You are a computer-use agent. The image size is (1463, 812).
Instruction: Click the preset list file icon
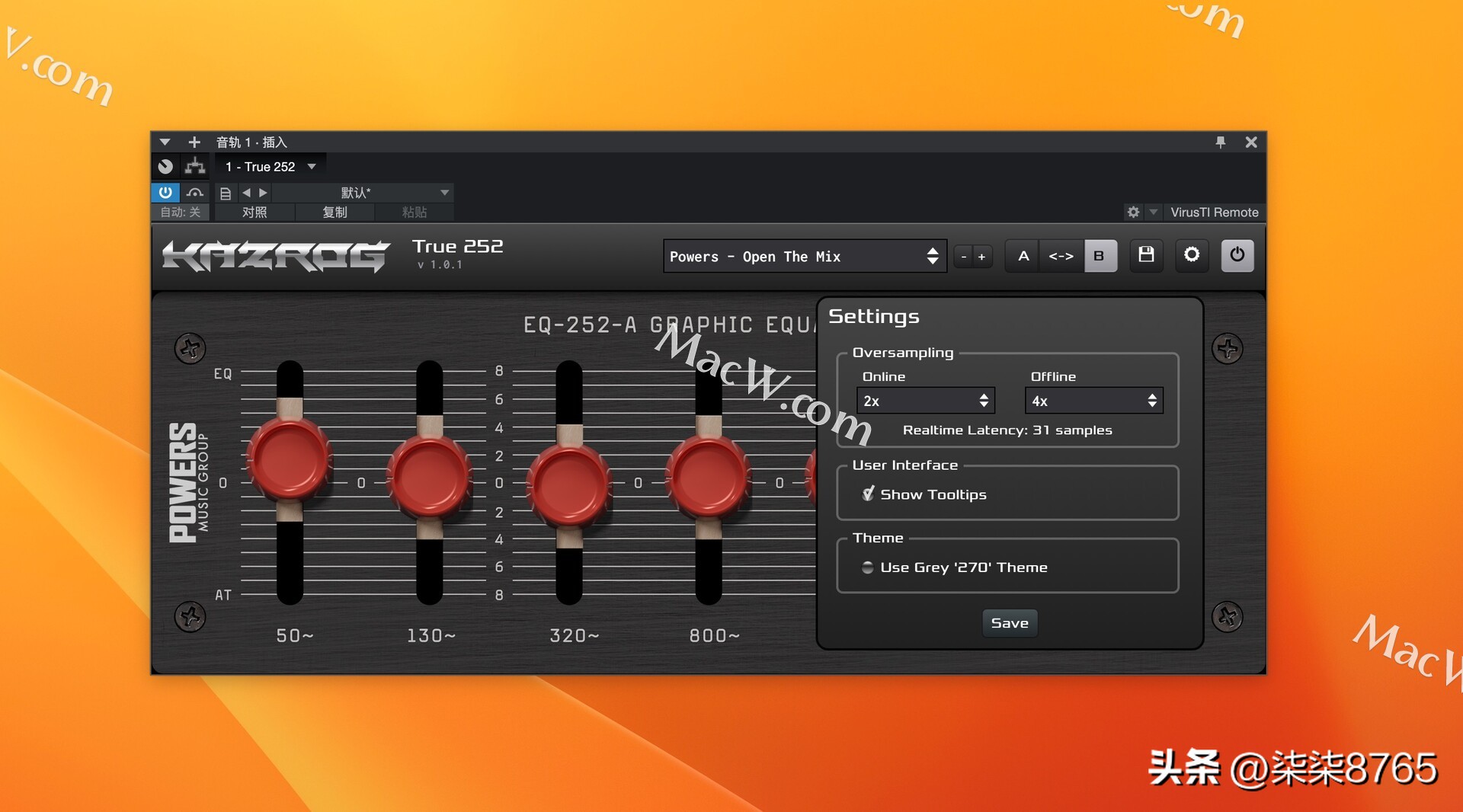coord(225,193)
